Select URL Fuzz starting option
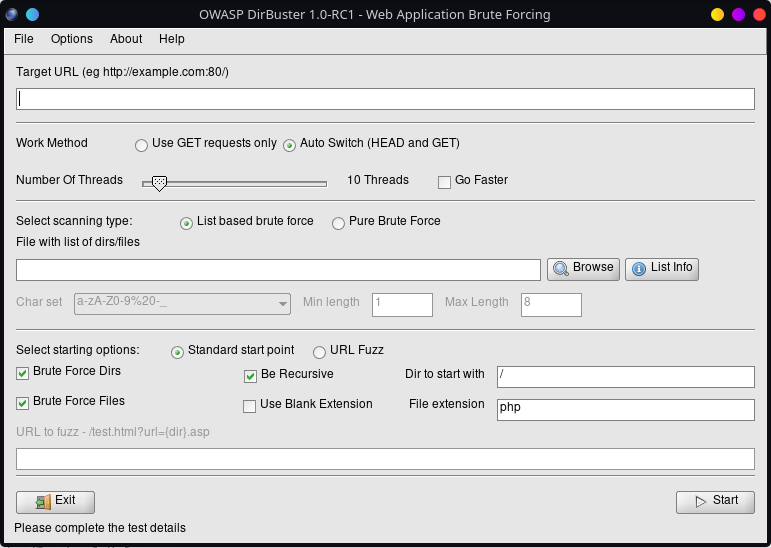The image size is (771, 548). point(320,352)
